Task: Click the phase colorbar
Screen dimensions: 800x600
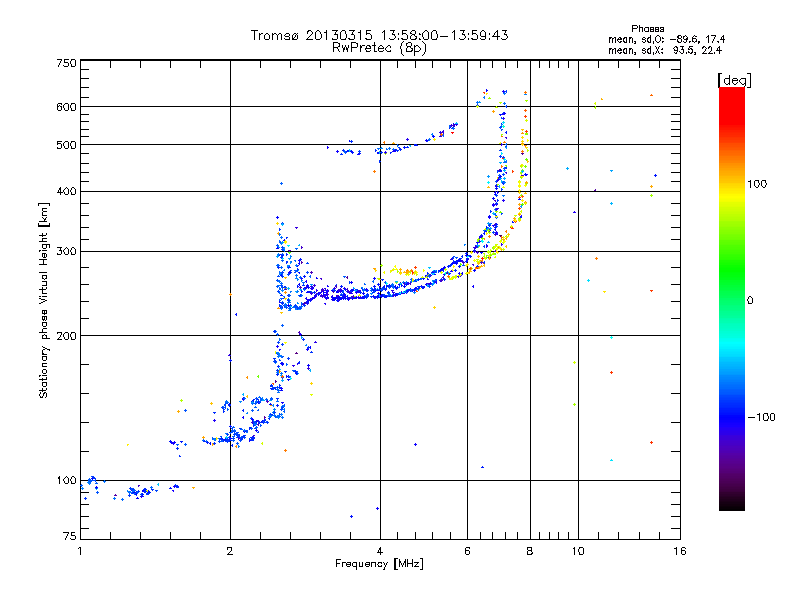Action: (x=732, y=298)
